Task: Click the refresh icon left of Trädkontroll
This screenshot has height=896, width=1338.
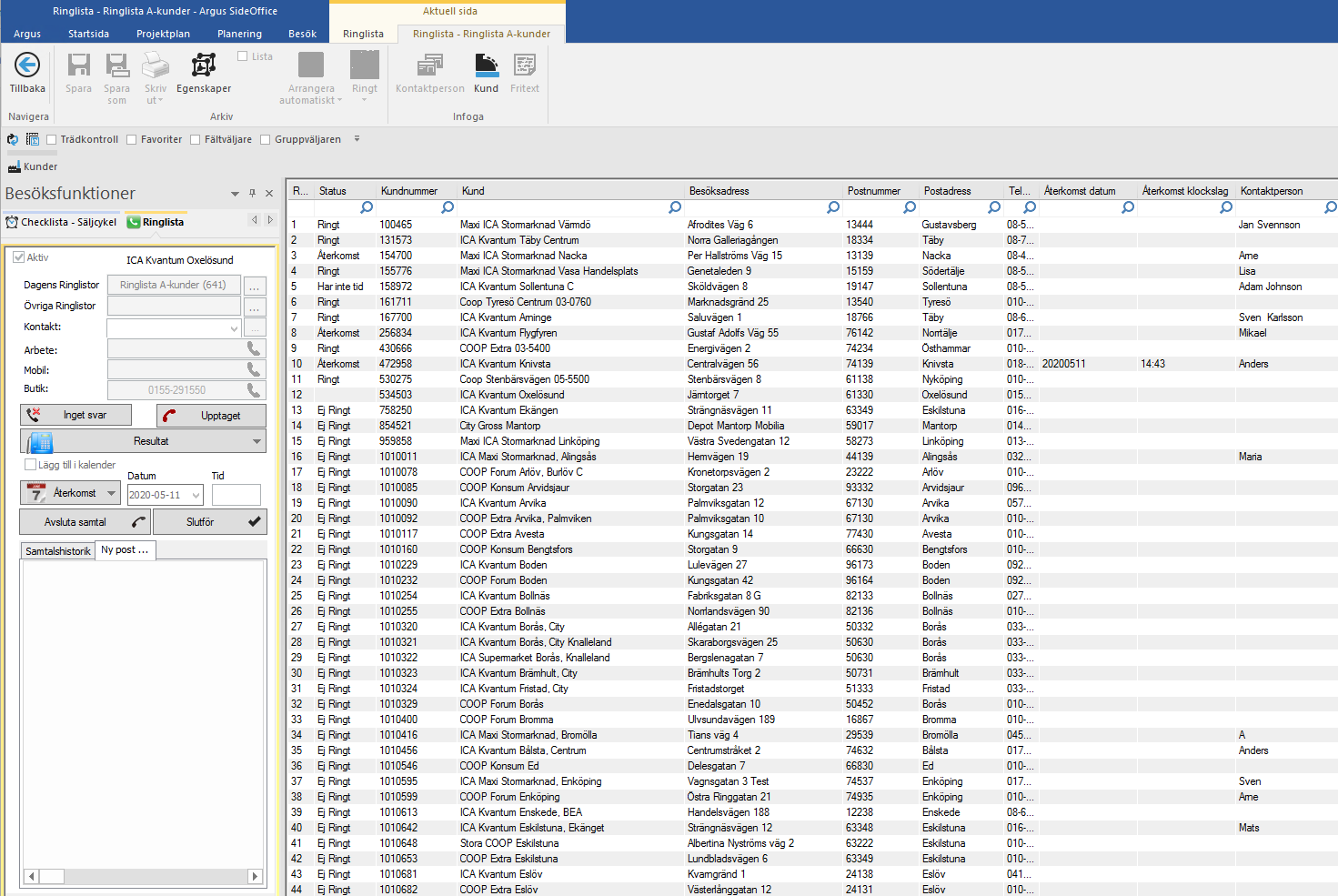Action: 13,139
